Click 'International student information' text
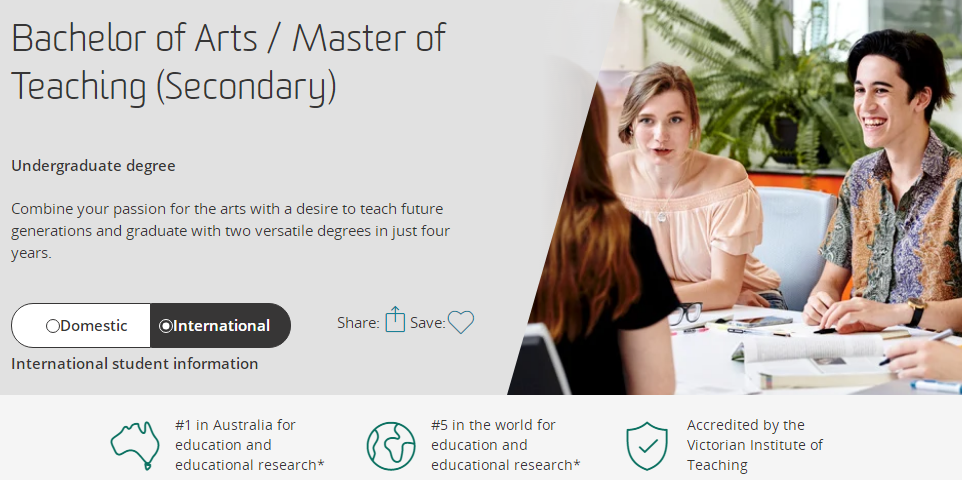The width and height of the screenshot is (962, 480). pos(134,364)
